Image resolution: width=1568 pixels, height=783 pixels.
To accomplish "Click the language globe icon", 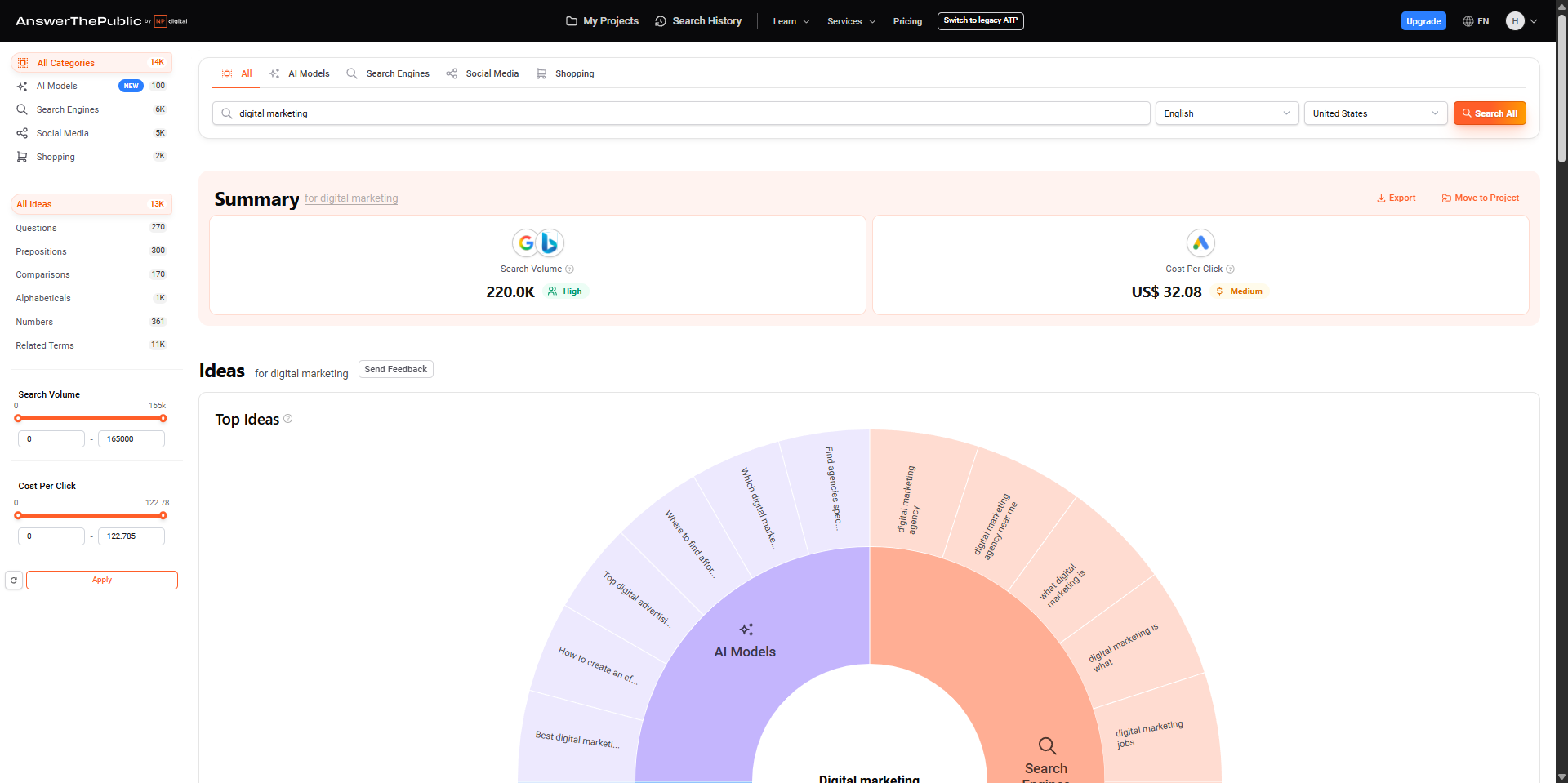I will (x=1468, y=21).
